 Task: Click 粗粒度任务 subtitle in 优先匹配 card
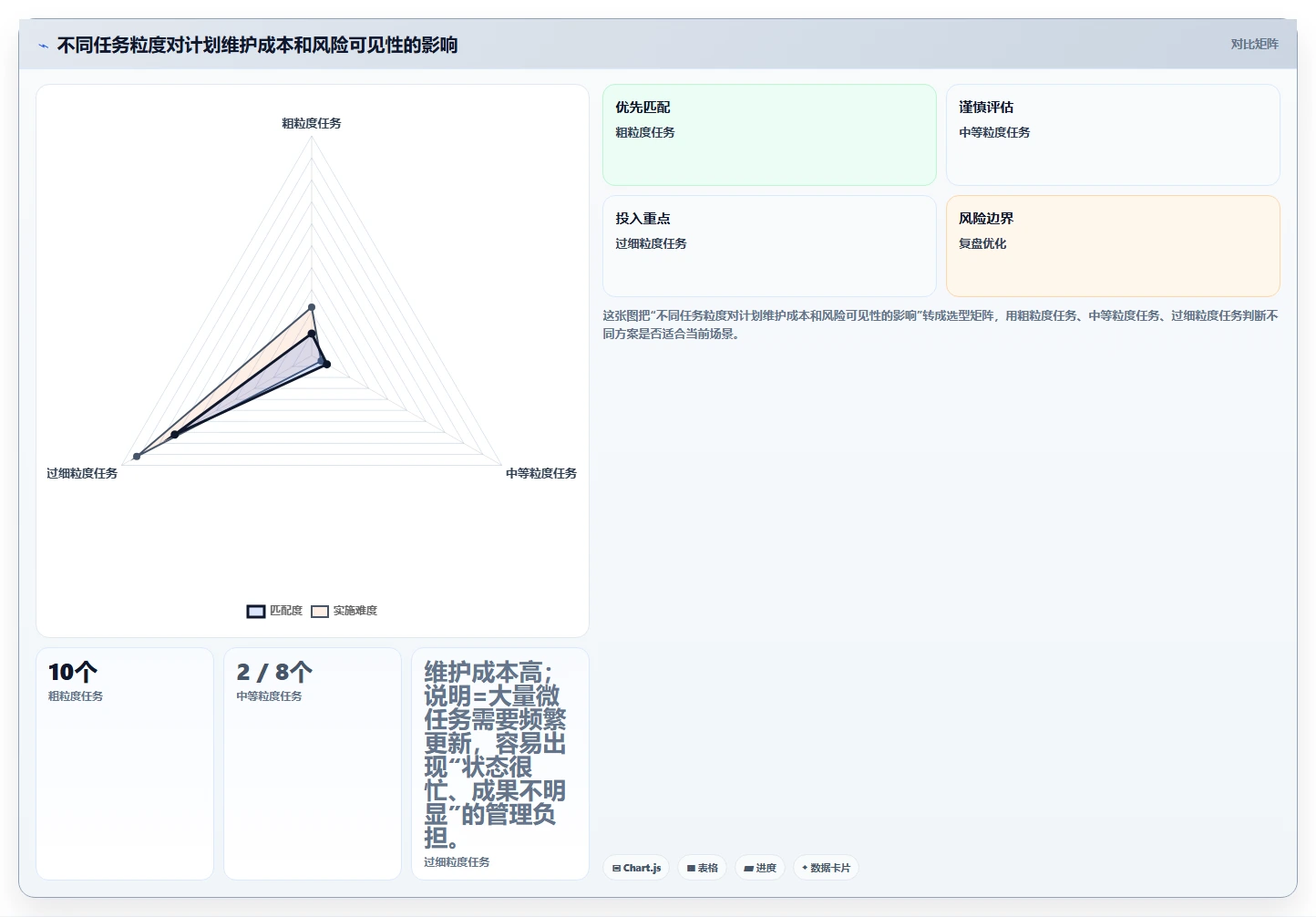(x=645, y=132)
